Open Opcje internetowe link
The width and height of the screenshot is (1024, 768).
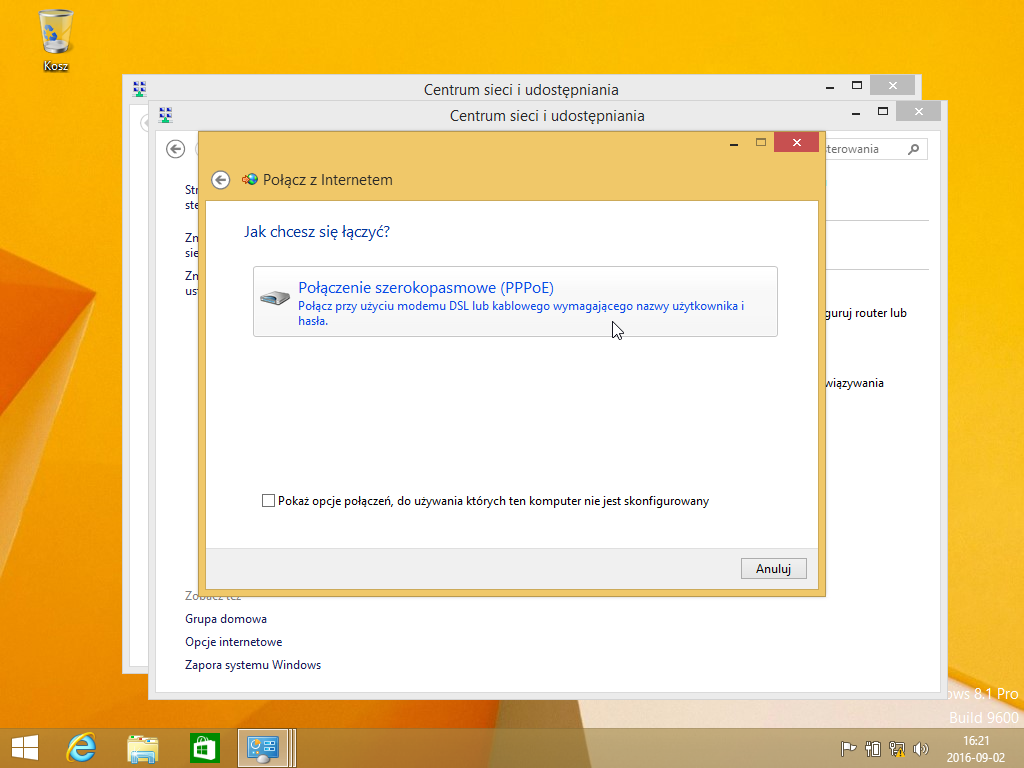click(x=234, y=641)
